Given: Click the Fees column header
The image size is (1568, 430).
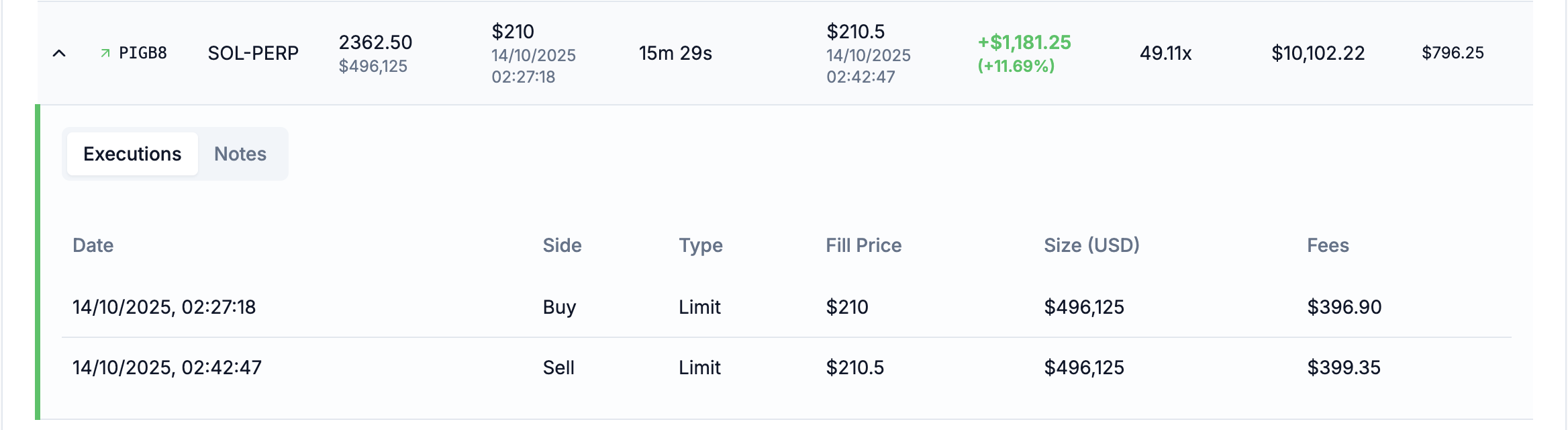Looking at the screenshot, I should coord(1328,245).
